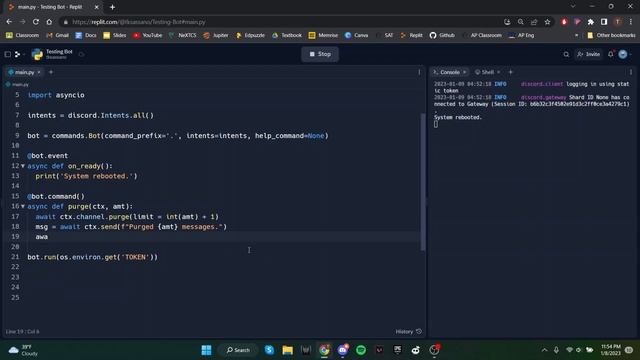Open the Testing Bot repl name
640x360 pixels.
click(59, 51)
